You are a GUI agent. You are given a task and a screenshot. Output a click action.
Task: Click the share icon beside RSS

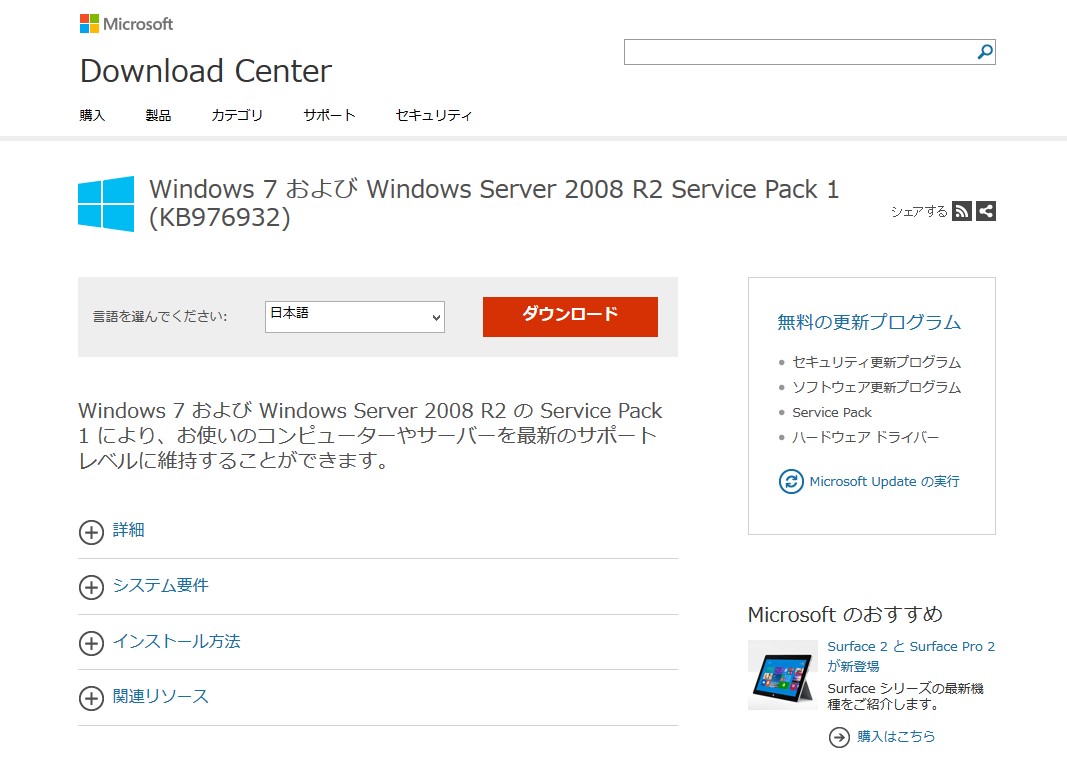pyautogui.click(x=986, y=211)
